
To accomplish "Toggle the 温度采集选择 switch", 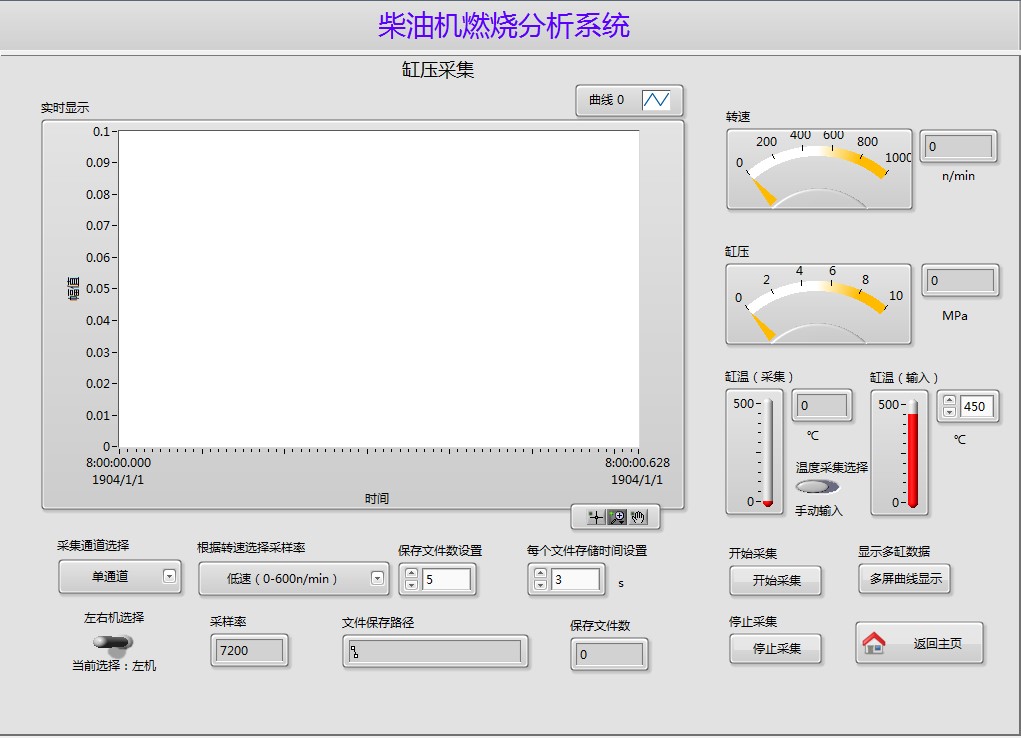I will 817,487.
